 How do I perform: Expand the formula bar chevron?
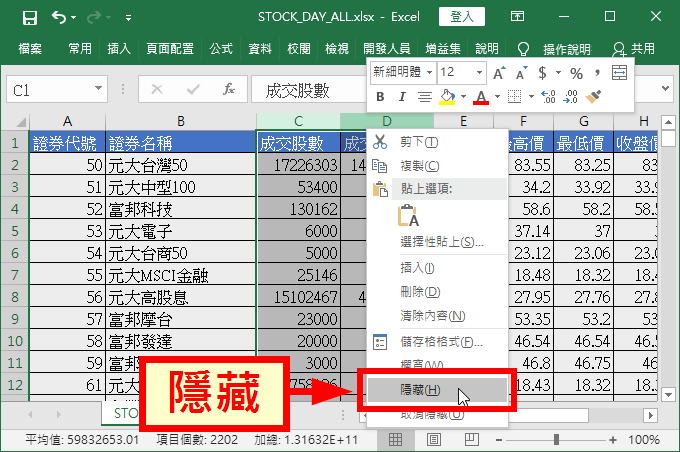point(665,88)
